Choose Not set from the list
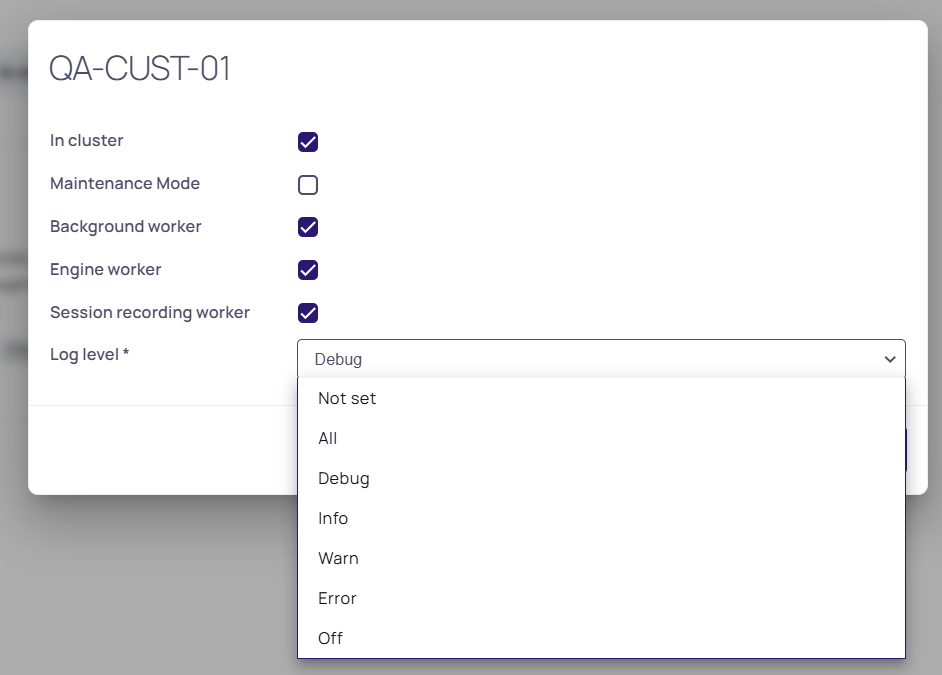Screen dimensions: 942x675 coord(601,398)
